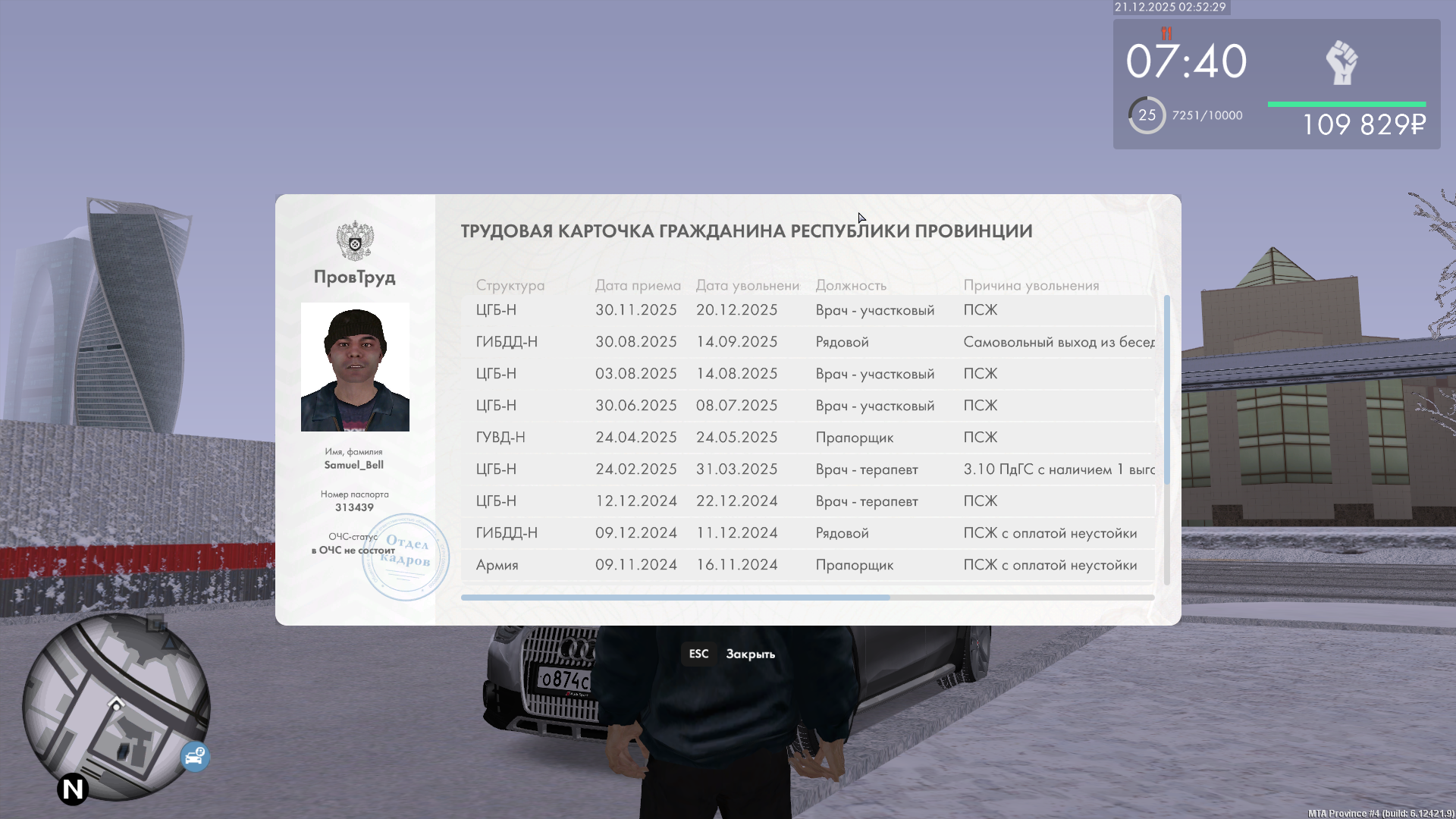Click the Отдел кадров round stamp

(x=406, y=557)
